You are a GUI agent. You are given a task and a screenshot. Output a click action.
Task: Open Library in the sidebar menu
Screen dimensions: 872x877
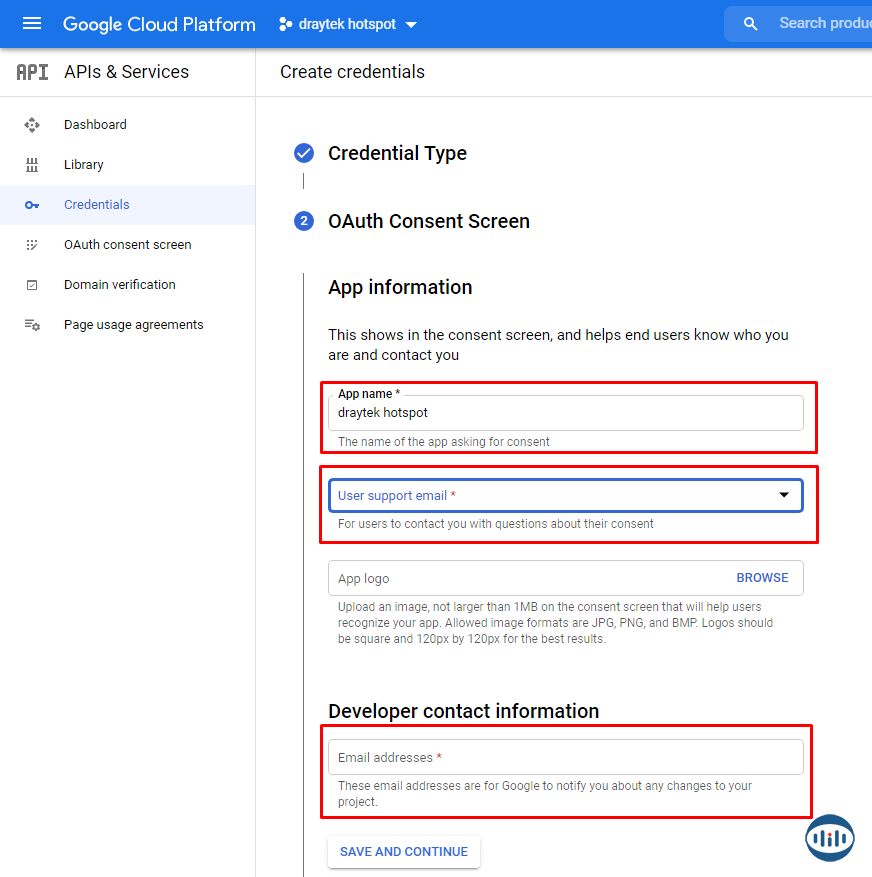[x=84, y=165]
